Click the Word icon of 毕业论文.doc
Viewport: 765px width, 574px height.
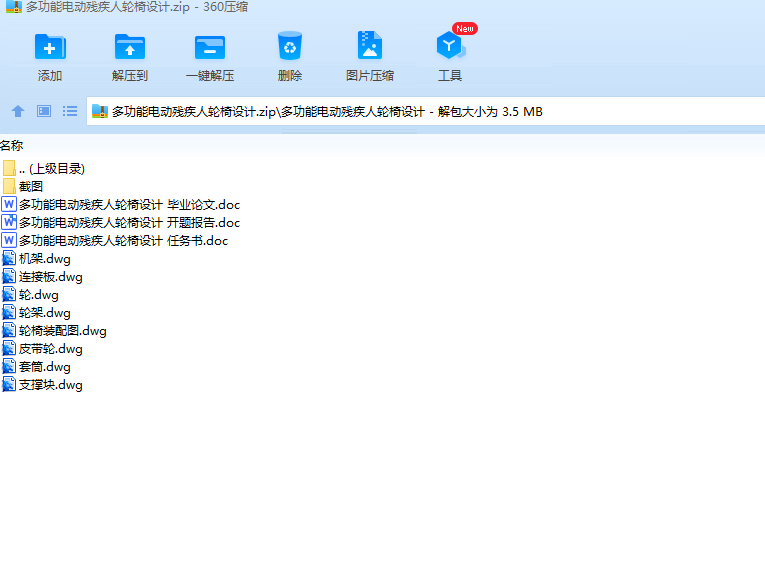9,204
